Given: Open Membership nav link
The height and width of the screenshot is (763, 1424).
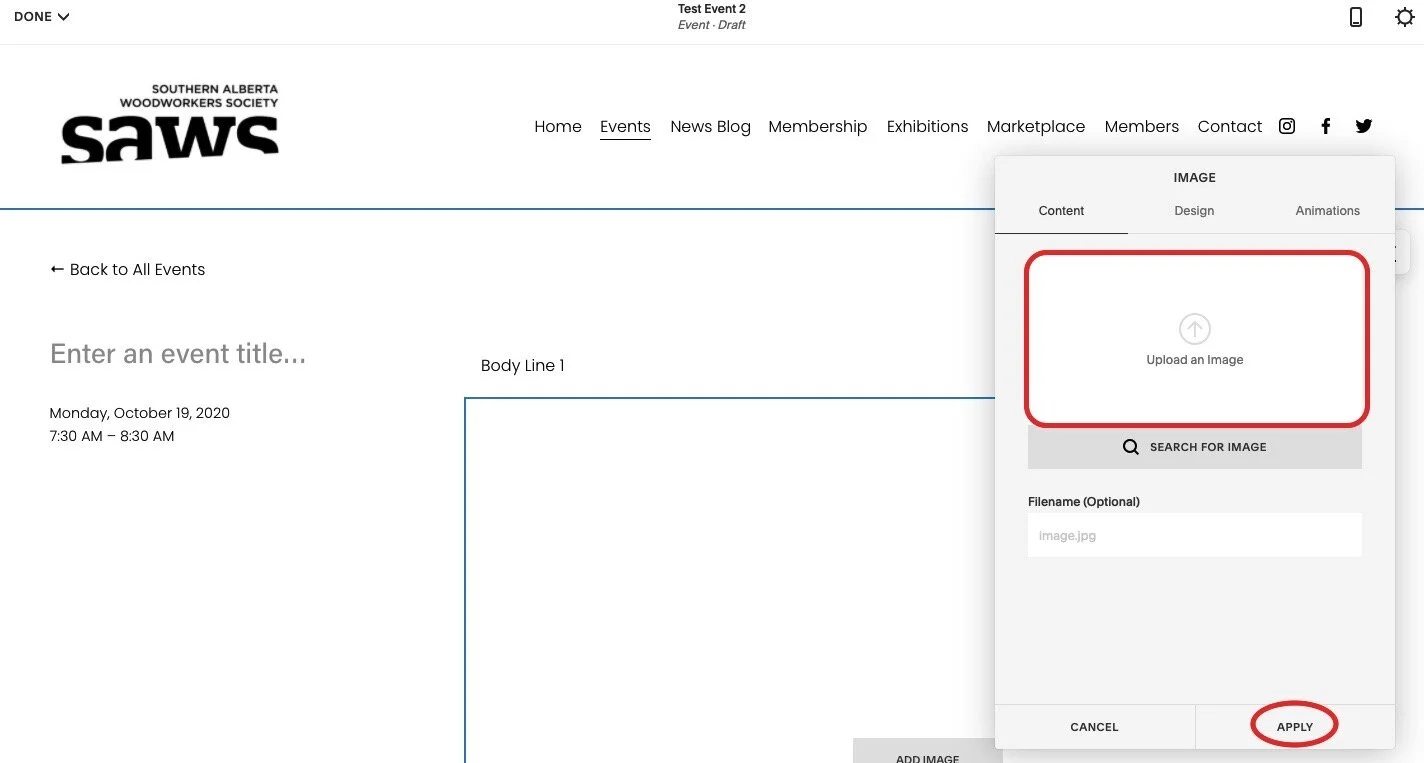Looking at the screenshot, I should pos(818,127).
